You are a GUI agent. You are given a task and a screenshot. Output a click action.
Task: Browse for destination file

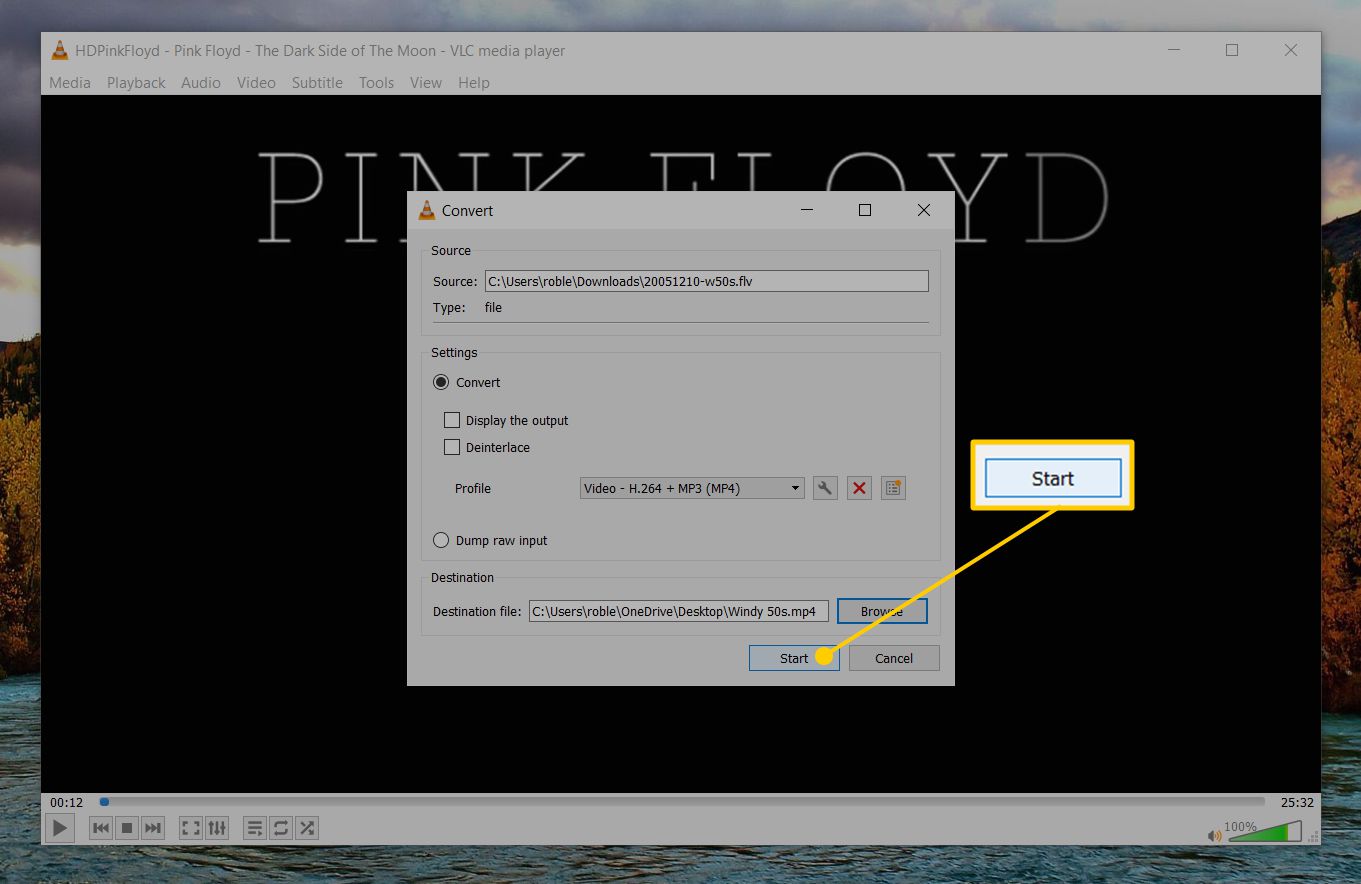tap(882, 611)
